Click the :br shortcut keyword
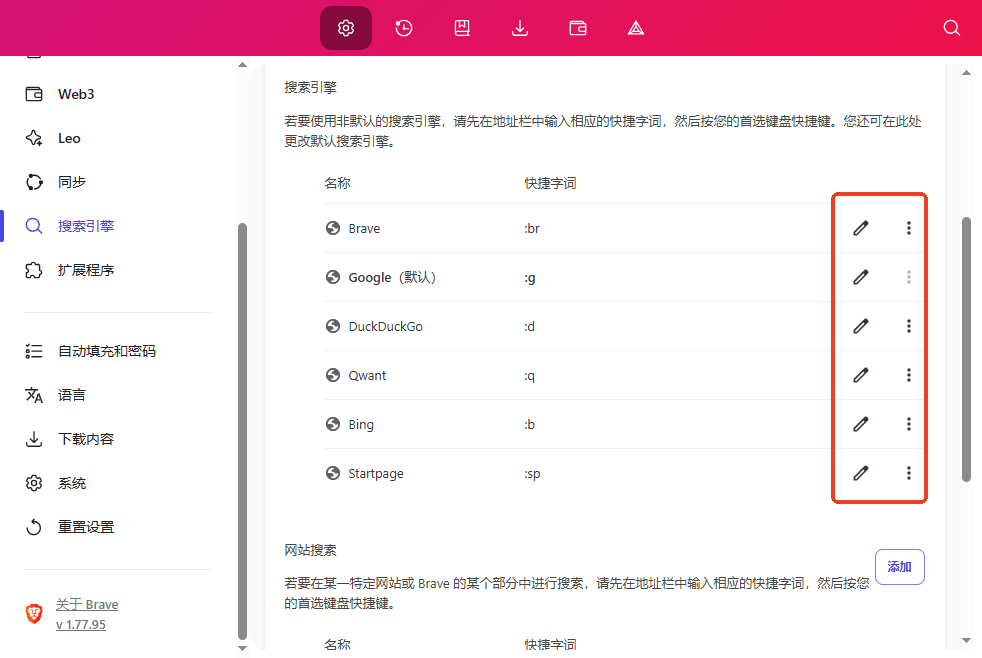Screen dimensions: 982x658 (532, 229)
